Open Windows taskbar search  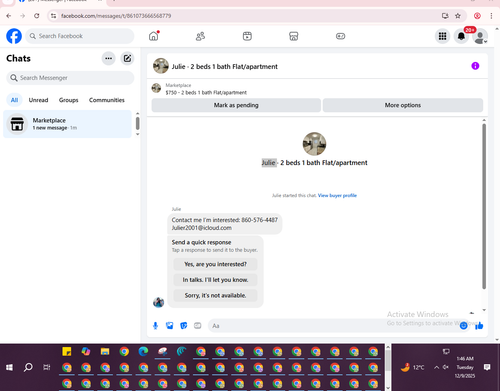coord(28,367)
